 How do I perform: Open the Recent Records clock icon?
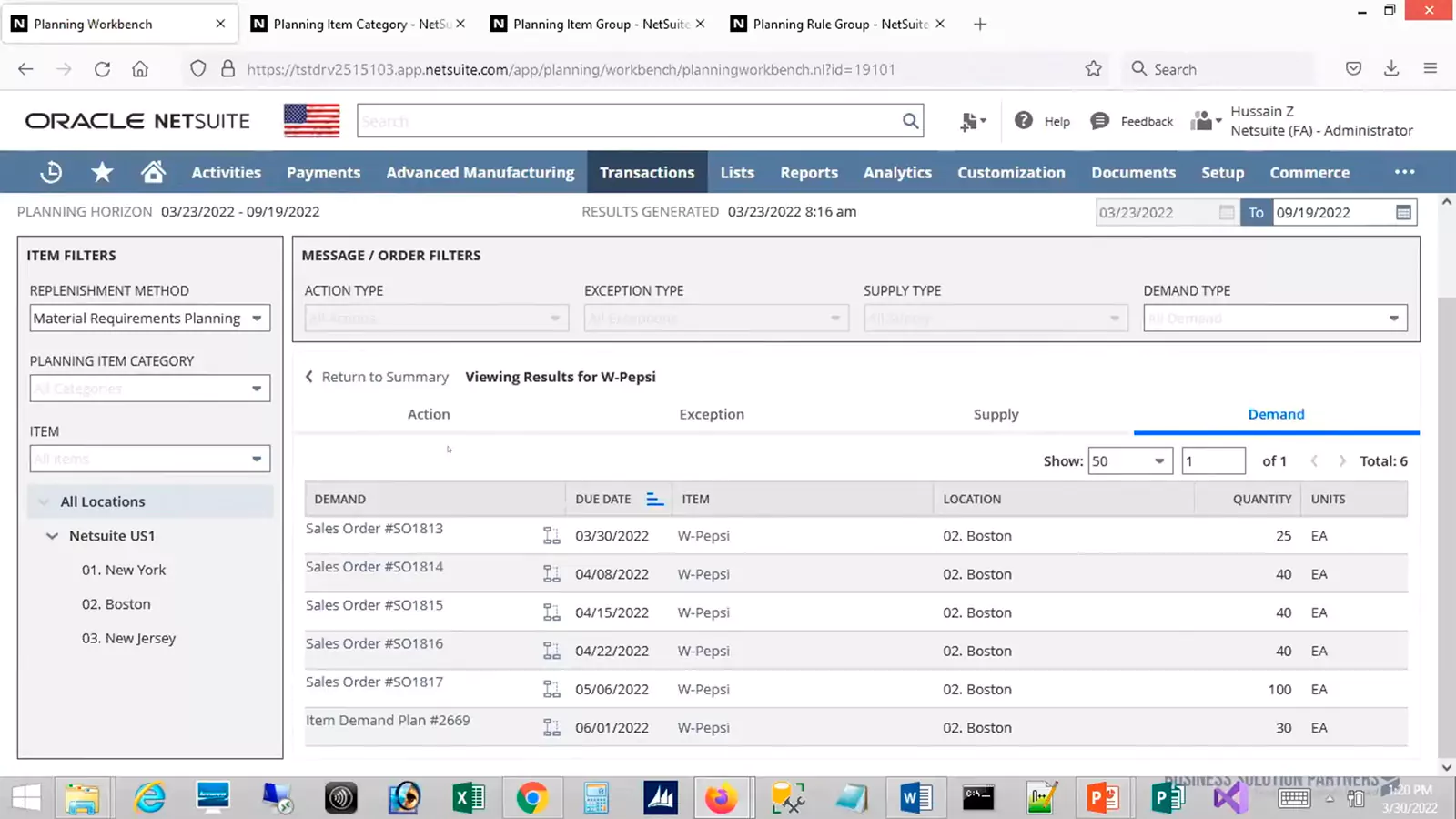tap(51, 172)
